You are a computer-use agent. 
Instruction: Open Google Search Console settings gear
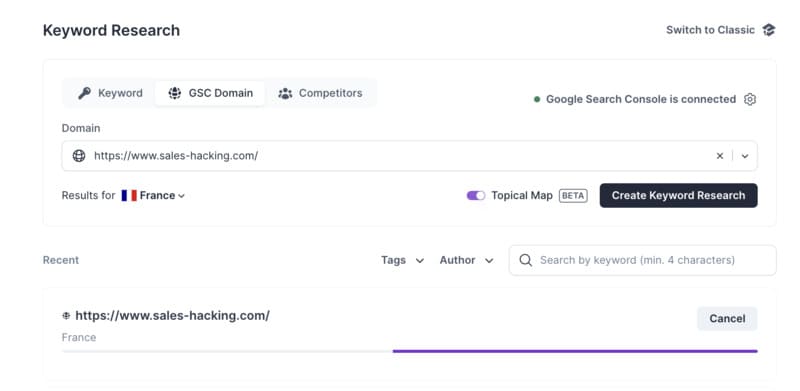[749, 99]
